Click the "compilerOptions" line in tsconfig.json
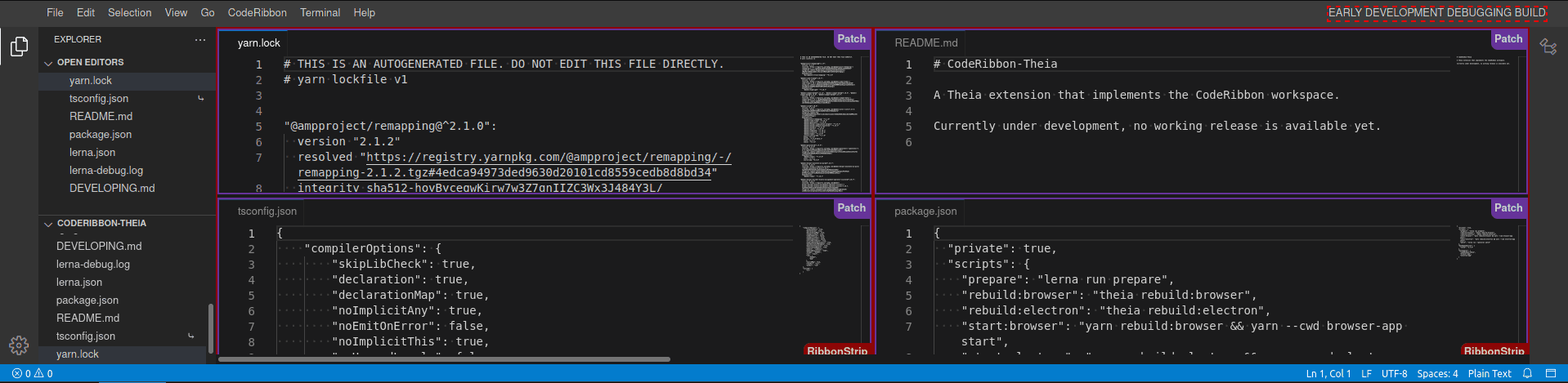The width and height of the screenshot is (1568, 383). (372, 248)
